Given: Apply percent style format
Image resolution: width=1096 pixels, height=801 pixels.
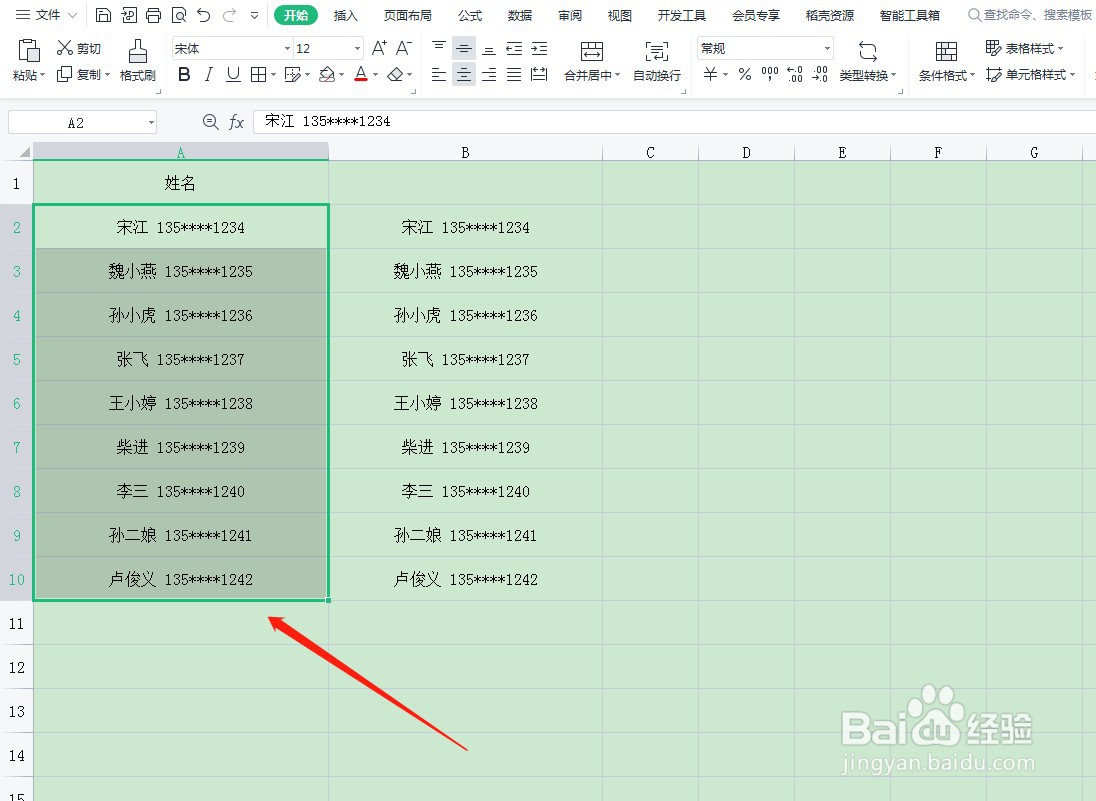Looking at the screenshot, I should 745,74.
